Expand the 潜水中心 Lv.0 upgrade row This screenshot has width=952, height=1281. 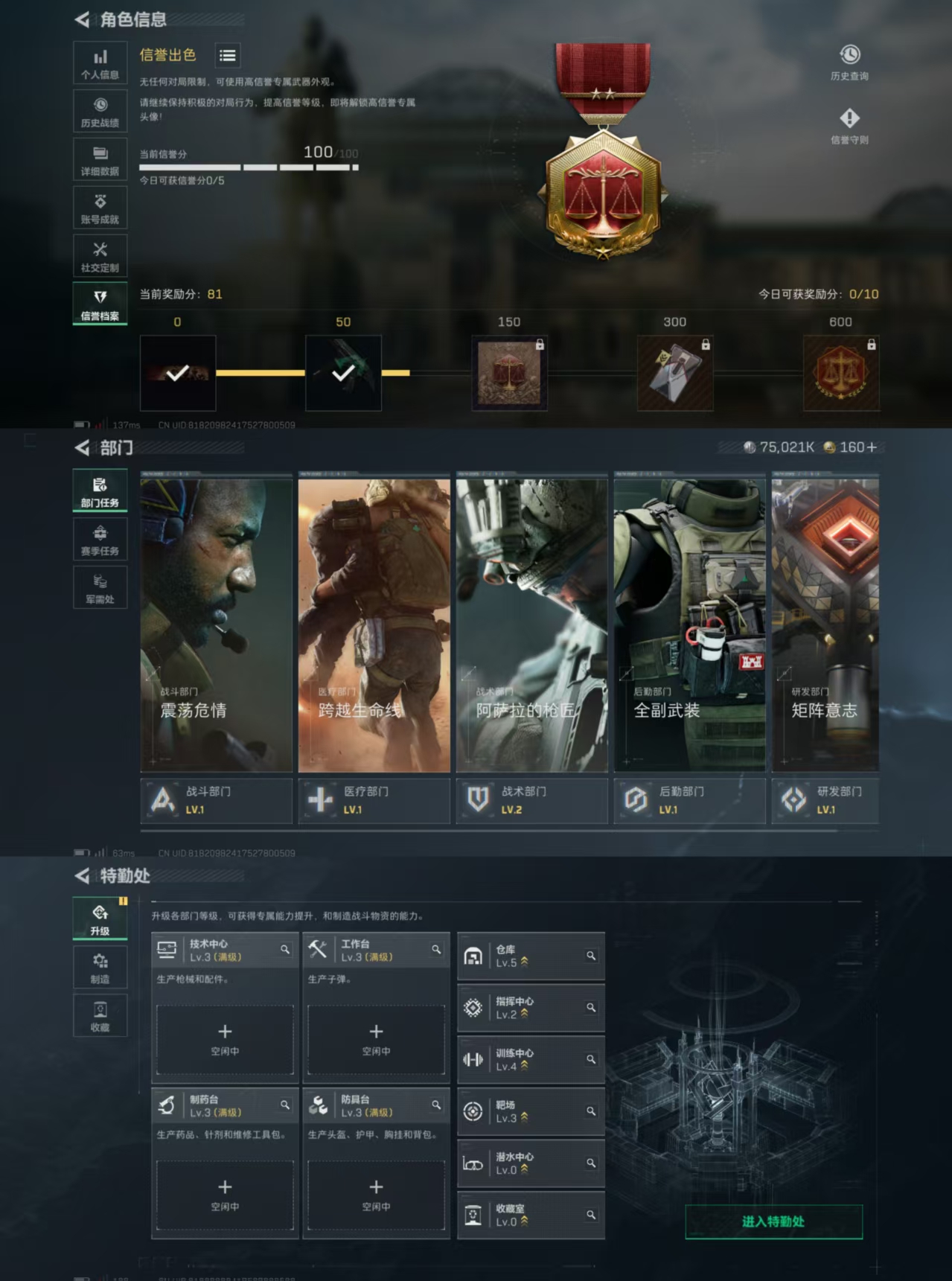tap(529, 1163)
